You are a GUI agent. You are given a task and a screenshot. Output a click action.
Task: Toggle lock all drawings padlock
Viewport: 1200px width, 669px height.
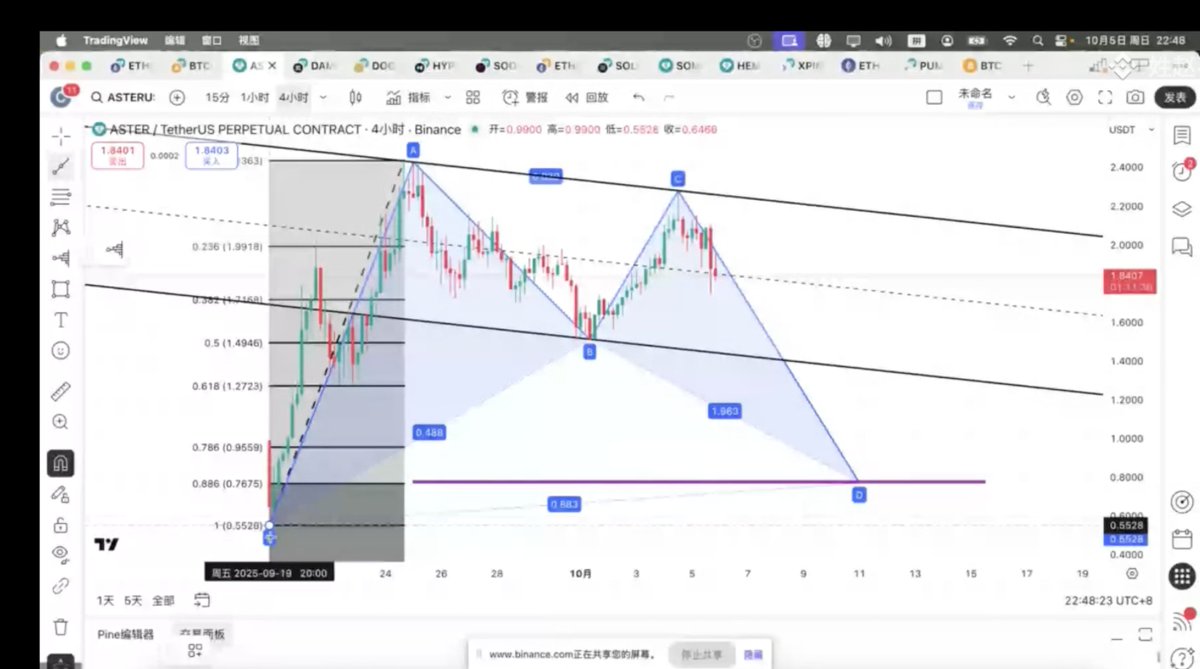[x=60, y=525]
